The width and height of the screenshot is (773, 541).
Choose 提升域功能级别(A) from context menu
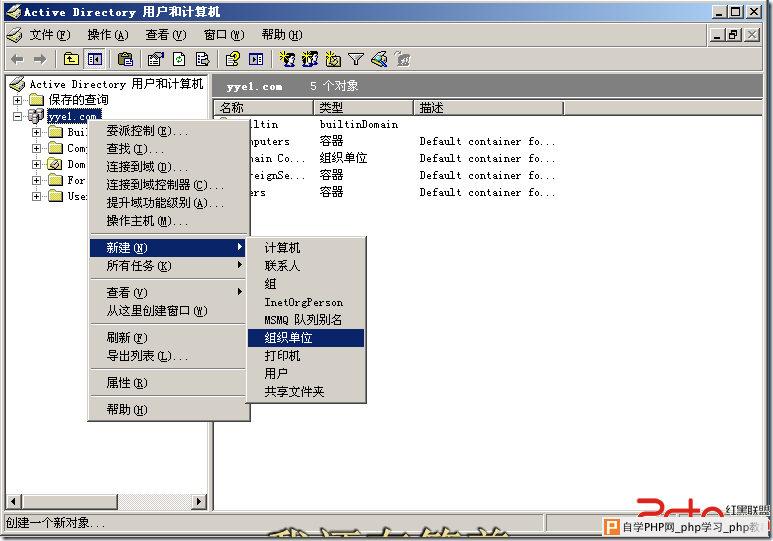168,203
